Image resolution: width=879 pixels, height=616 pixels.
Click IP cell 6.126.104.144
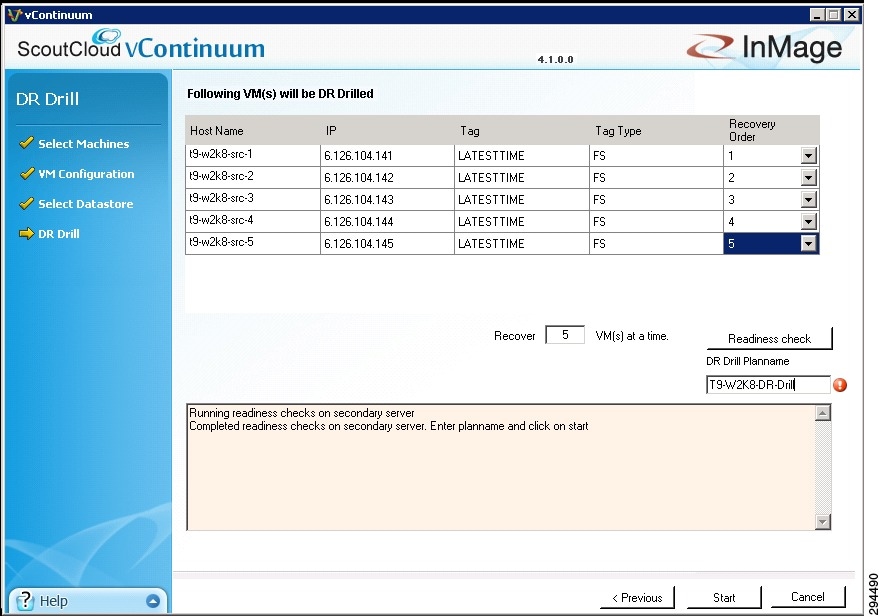[387, 221]
